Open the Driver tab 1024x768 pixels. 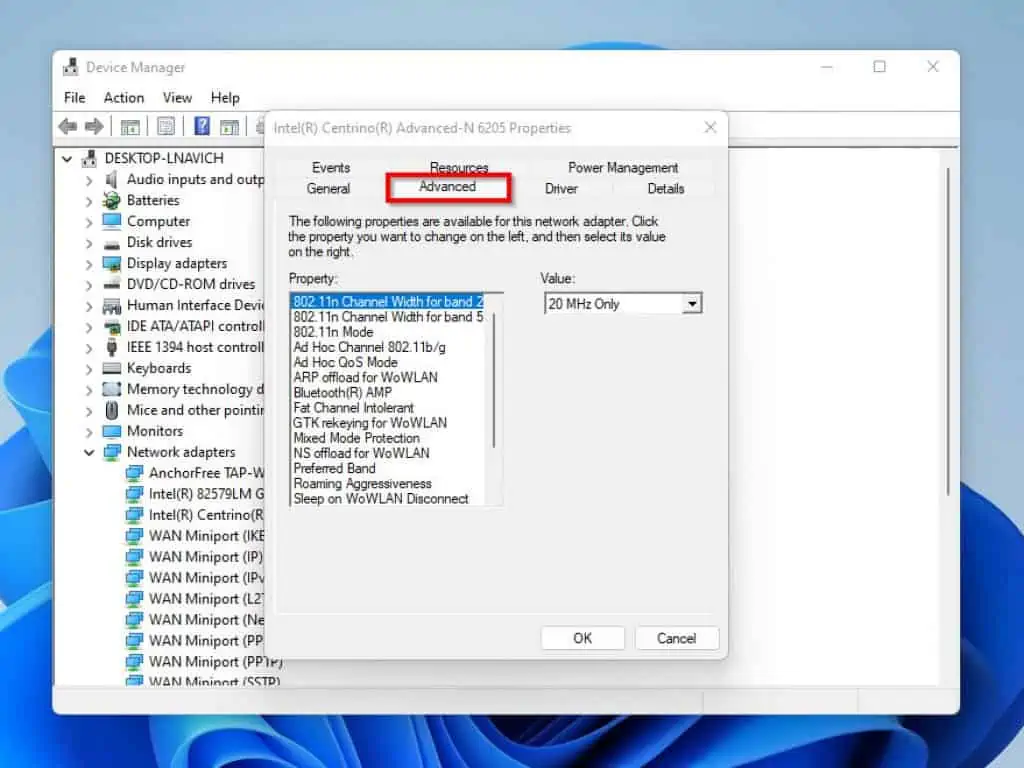[560, 188]
